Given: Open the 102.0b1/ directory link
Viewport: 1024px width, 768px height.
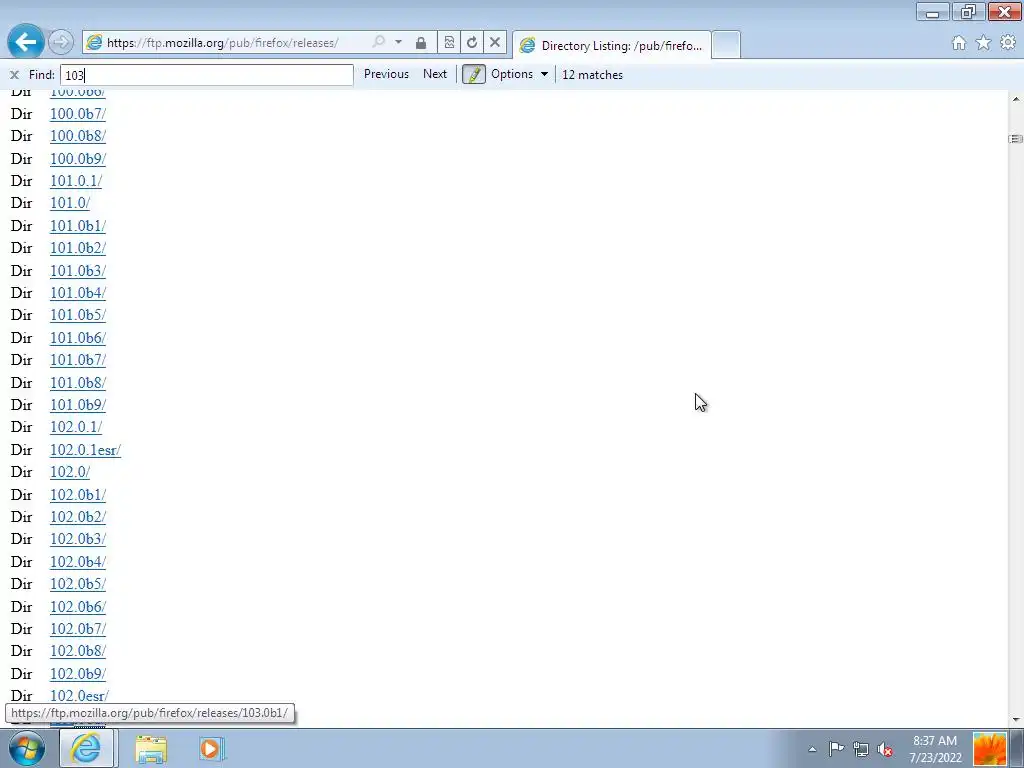Looking at the screenshot, I should (x=78, y=495).
